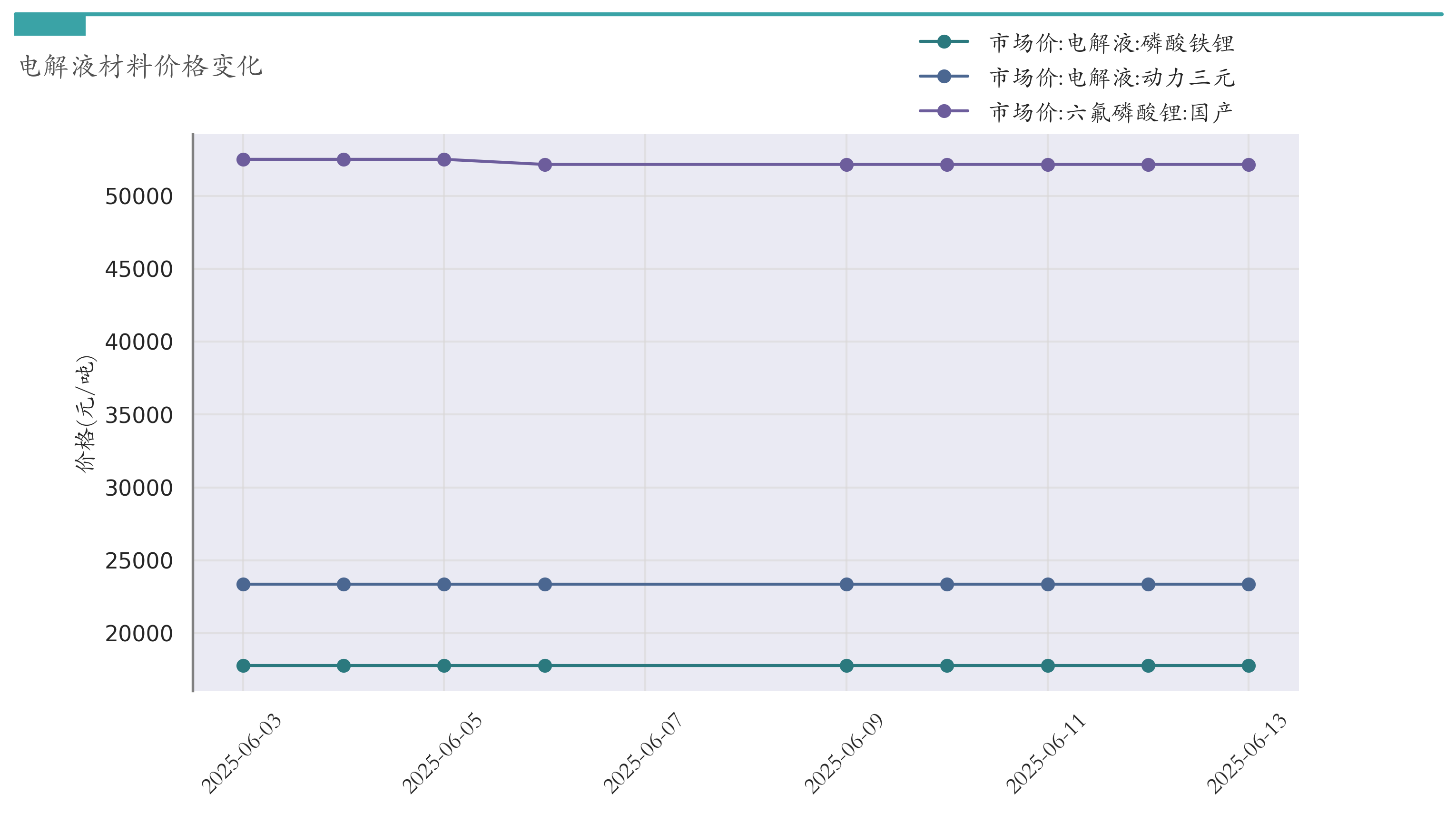Click the 20000 y-axis tick label
The image size is (1456, 813).
(138, 634)
